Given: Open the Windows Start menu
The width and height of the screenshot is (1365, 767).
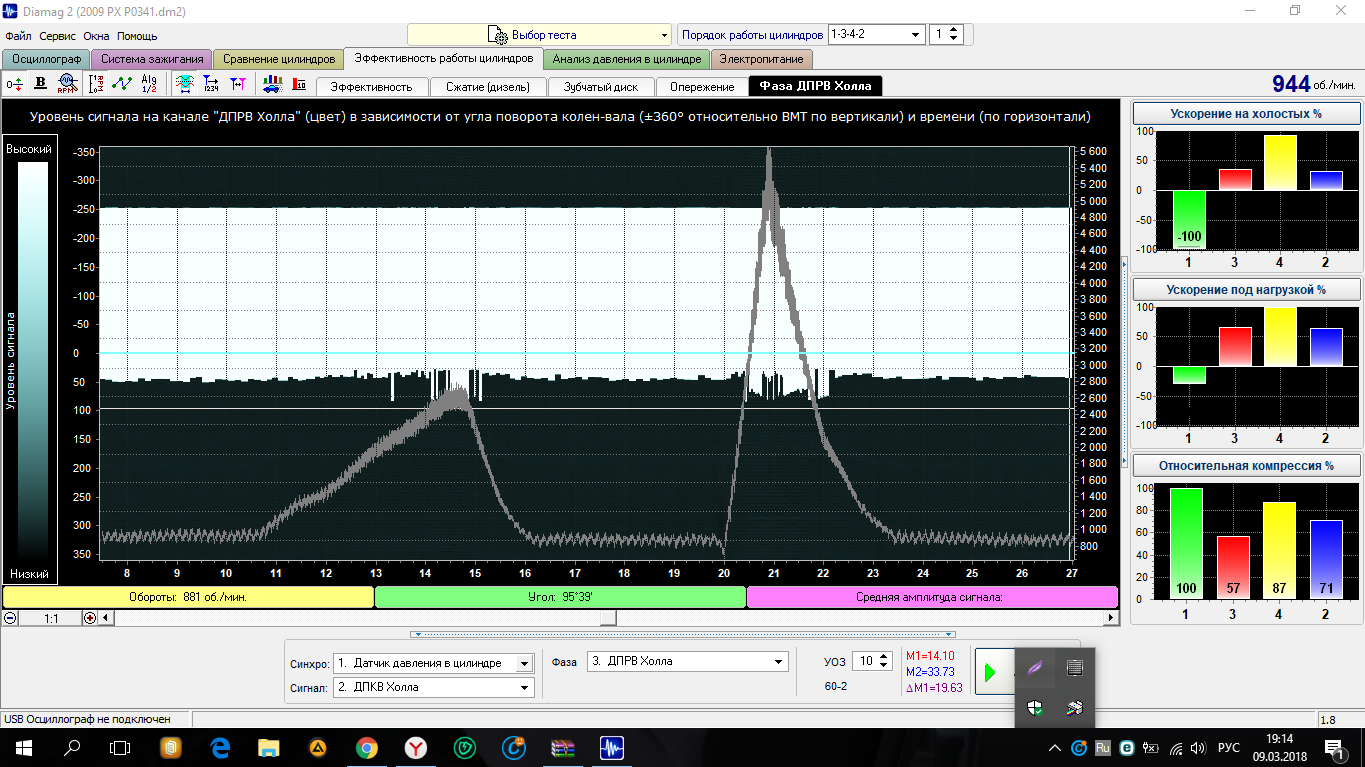Looking at the screenshot, I should click(x=24, y=747).
